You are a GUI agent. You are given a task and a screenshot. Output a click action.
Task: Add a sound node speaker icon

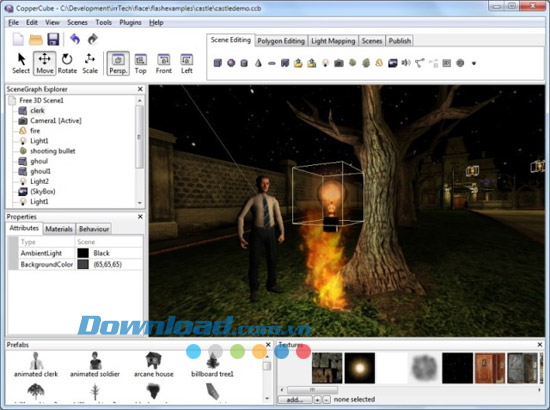tap(406, 63)
